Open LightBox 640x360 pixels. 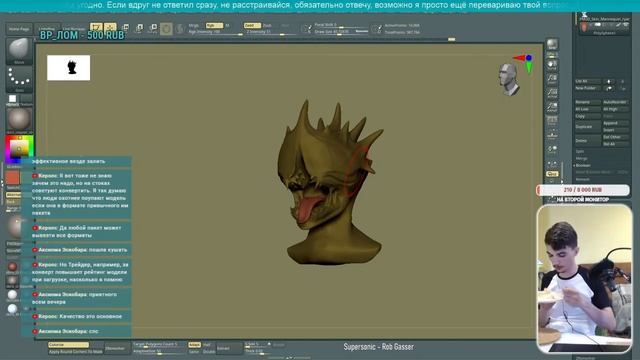[47, 29]
